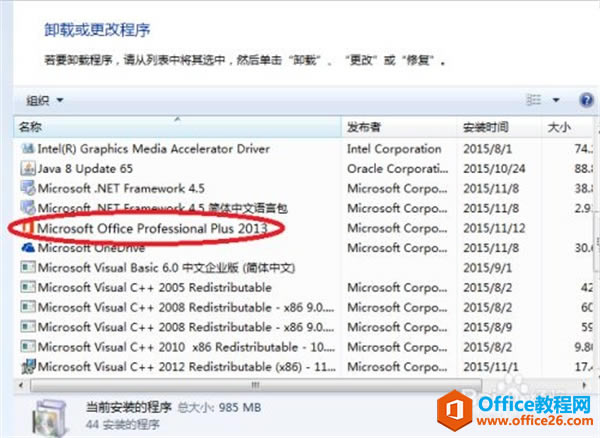Viewport: 600px width, 438px height.
Task: Click Oracle Corporation publisher cell
Action: pyautogui.click(x=398, y=169)
